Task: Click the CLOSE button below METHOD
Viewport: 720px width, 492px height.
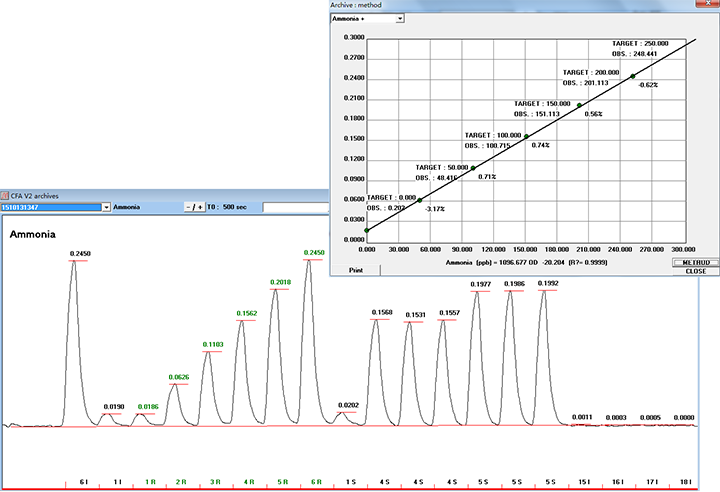Action: 694,271
